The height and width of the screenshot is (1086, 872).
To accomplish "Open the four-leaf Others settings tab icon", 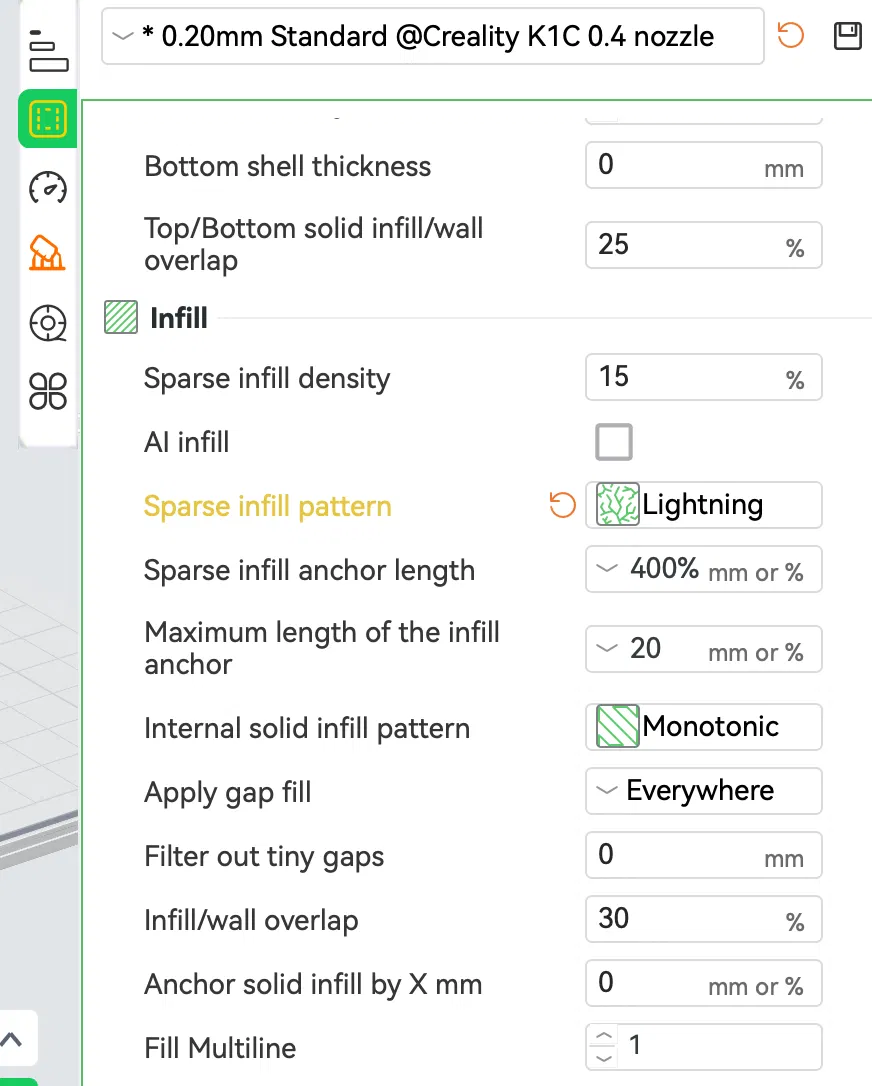I will (x=48, y=390).
